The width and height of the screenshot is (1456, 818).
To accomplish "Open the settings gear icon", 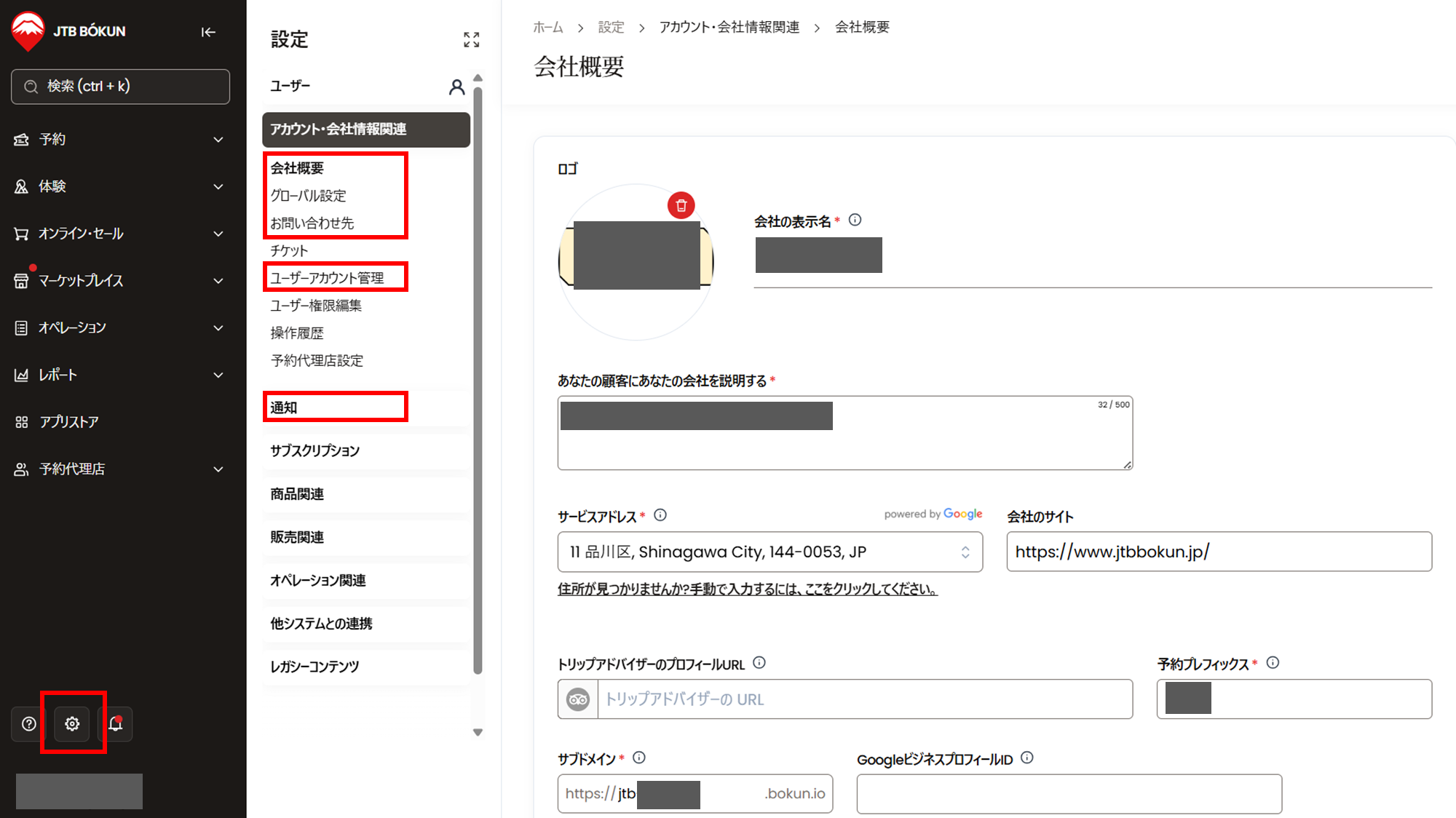I will (72, 723).
